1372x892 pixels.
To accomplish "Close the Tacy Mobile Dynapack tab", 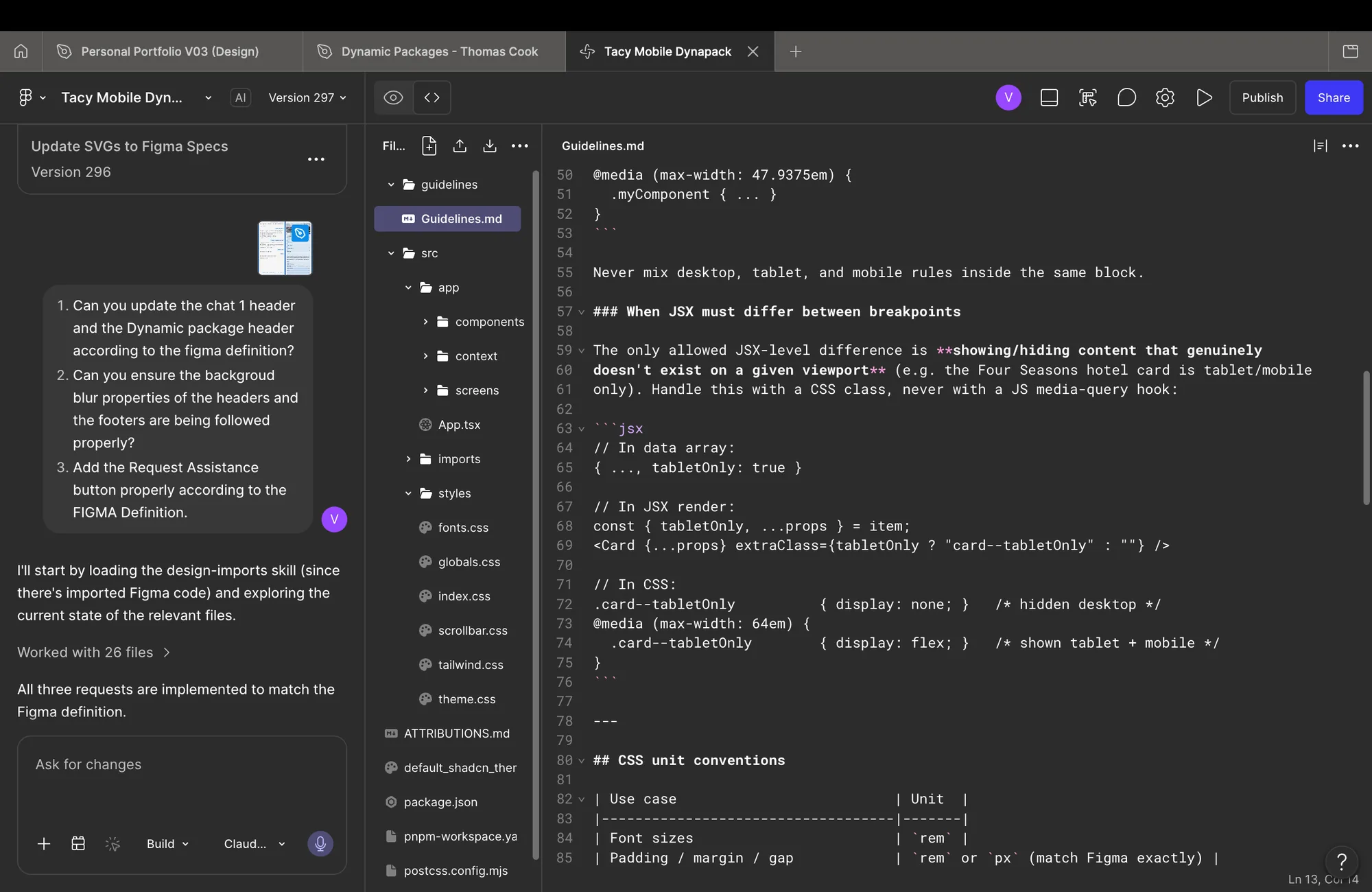I will [x=753, y=51].
